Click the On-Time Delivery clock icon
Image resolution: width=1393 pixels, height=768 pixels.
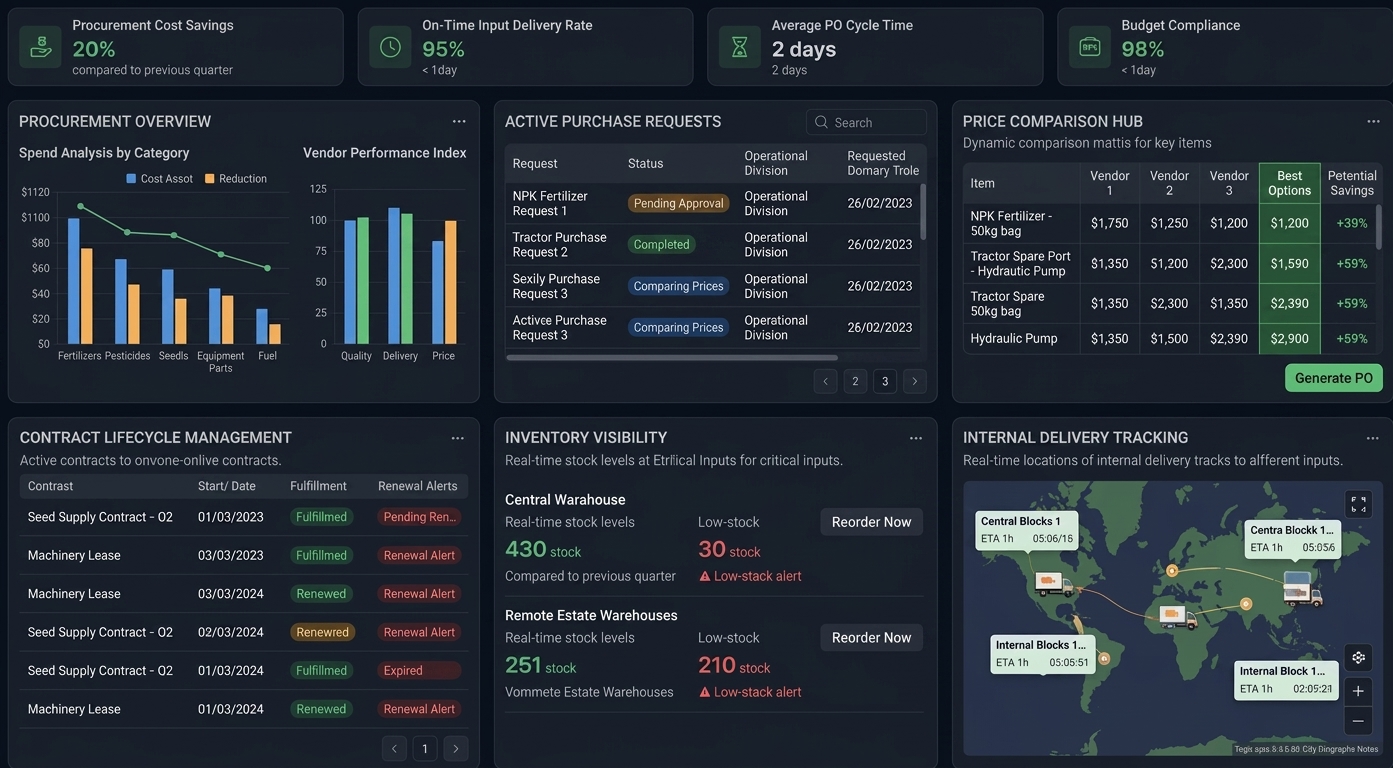coord(390,47)
